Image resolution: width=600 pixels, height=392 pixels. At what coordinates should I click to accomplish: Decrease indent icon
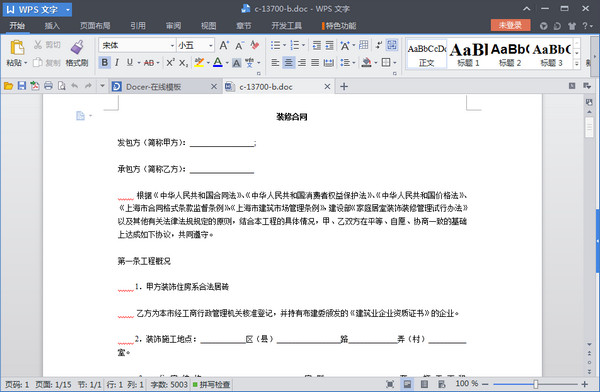316,46
